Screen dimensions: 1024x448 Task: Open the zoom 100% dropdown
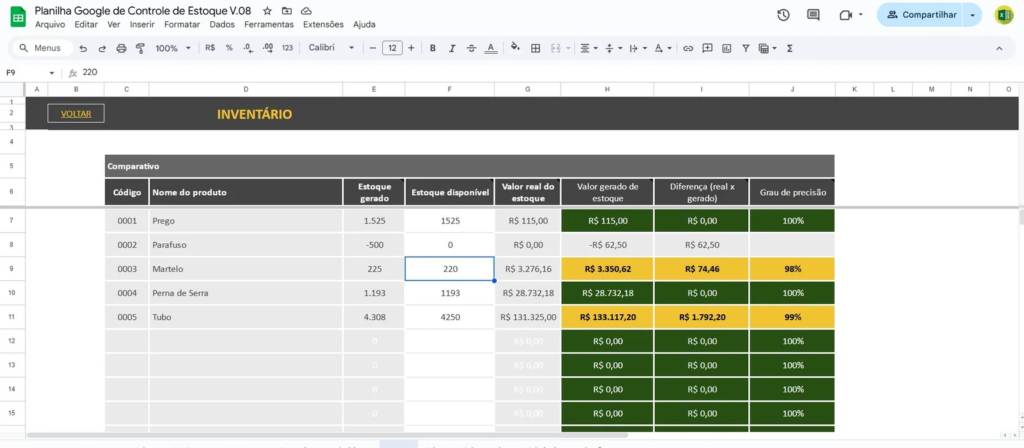[172, 48]
